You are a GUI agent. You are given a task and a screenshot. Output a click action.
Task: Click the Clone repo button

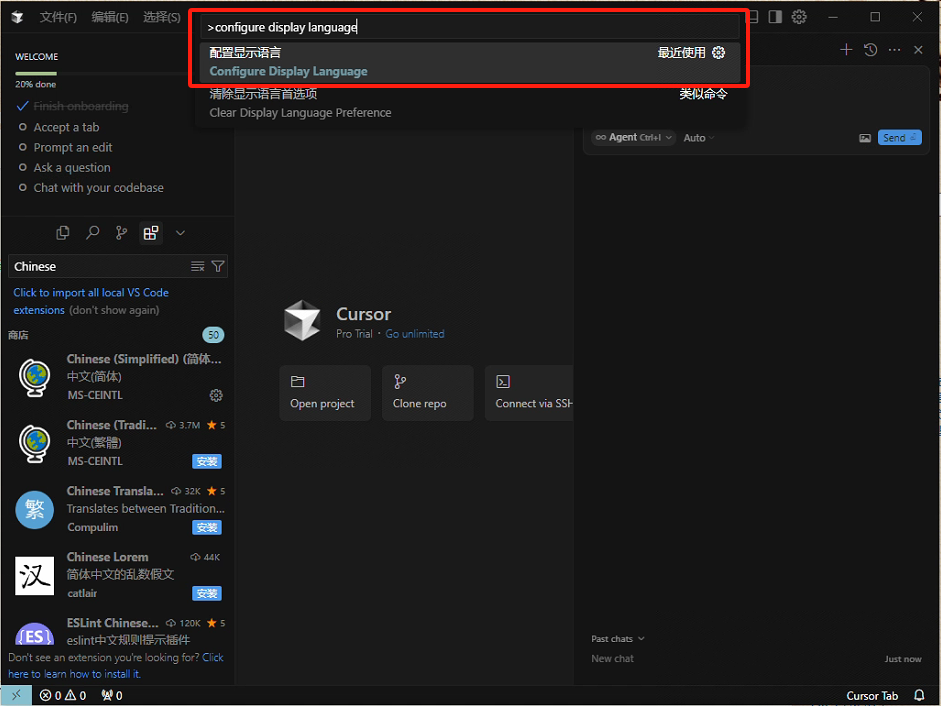coord(427,393)
